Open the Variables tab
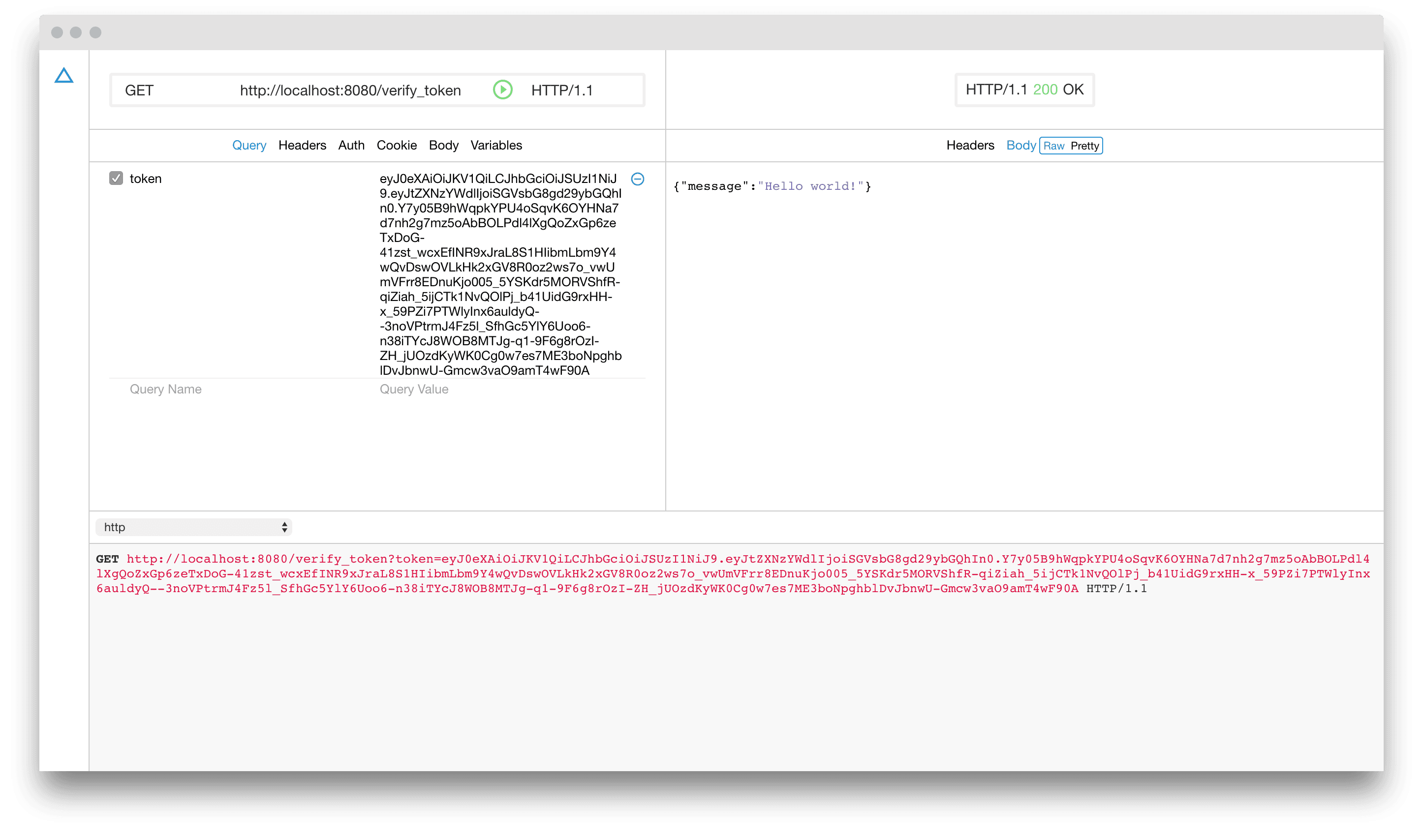 point(496,146)
